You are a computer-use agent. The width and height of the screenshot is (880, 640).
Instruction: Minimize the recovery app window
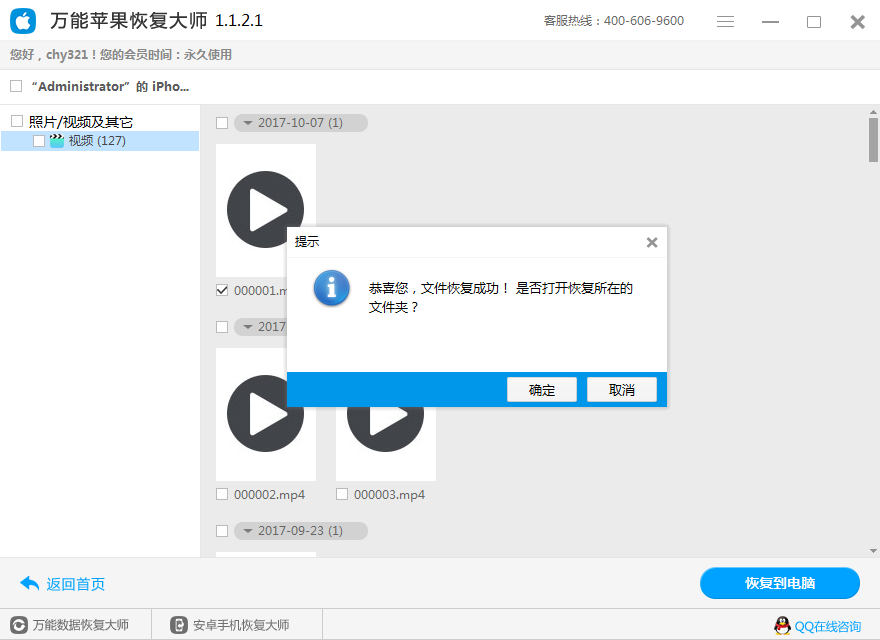click(770, 21)
